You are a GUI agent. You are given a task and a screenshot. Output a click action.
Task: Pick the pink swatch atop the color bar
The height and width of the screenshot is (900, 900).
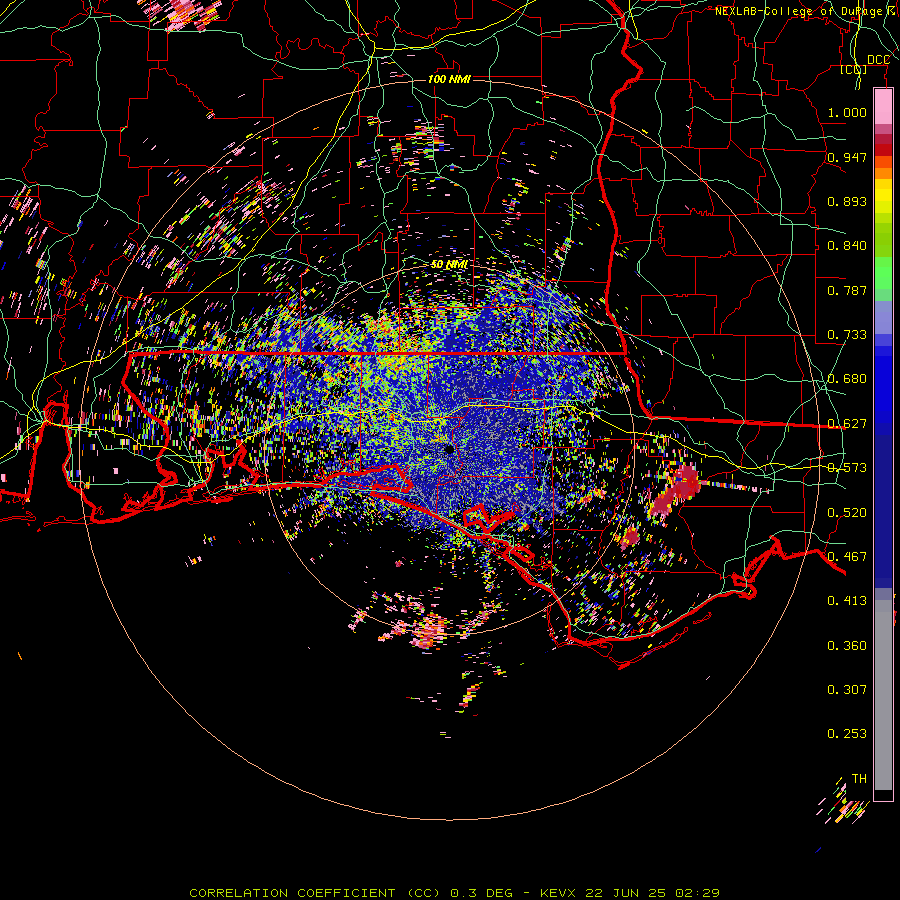tap(883, 106)
